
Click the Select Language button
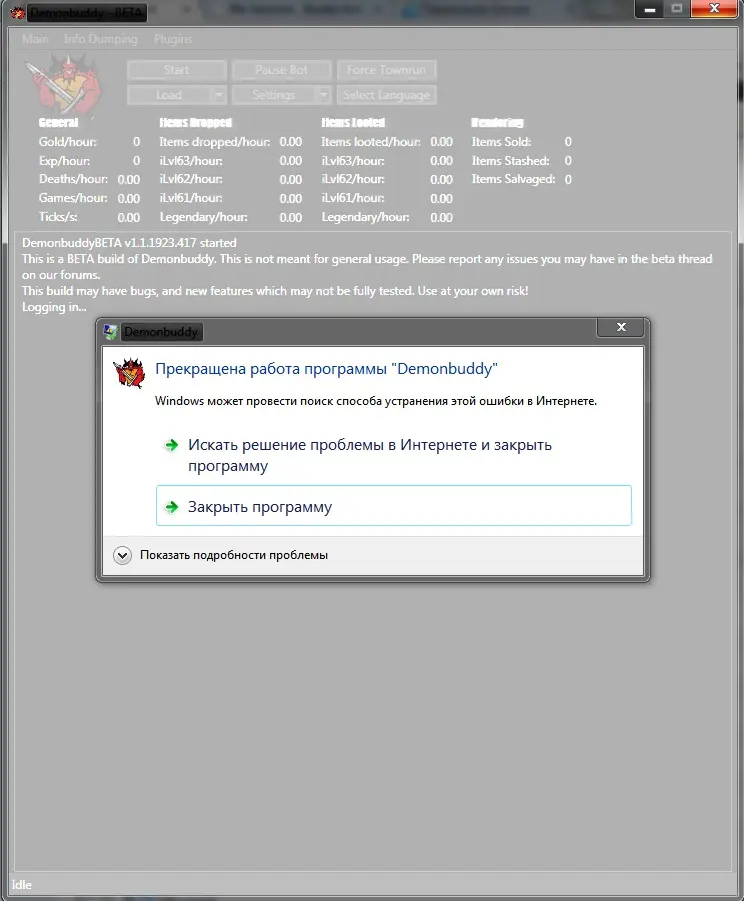pos(386,95)
